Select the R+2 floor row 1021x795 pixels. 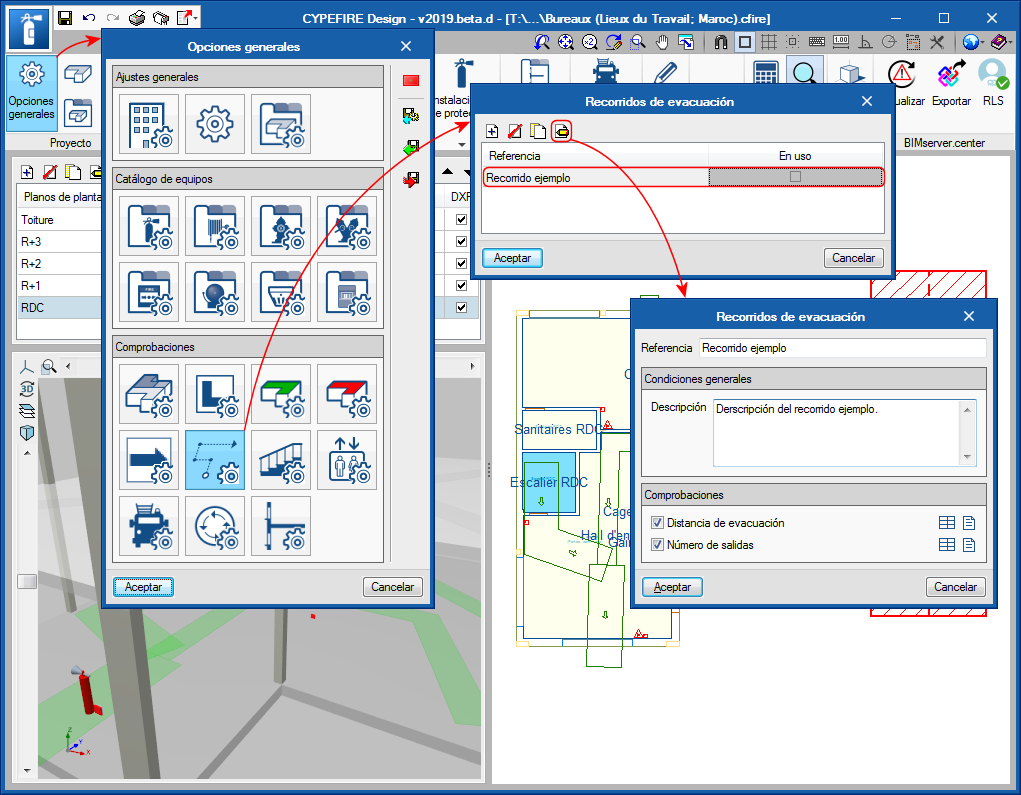(x=59, y=264)
